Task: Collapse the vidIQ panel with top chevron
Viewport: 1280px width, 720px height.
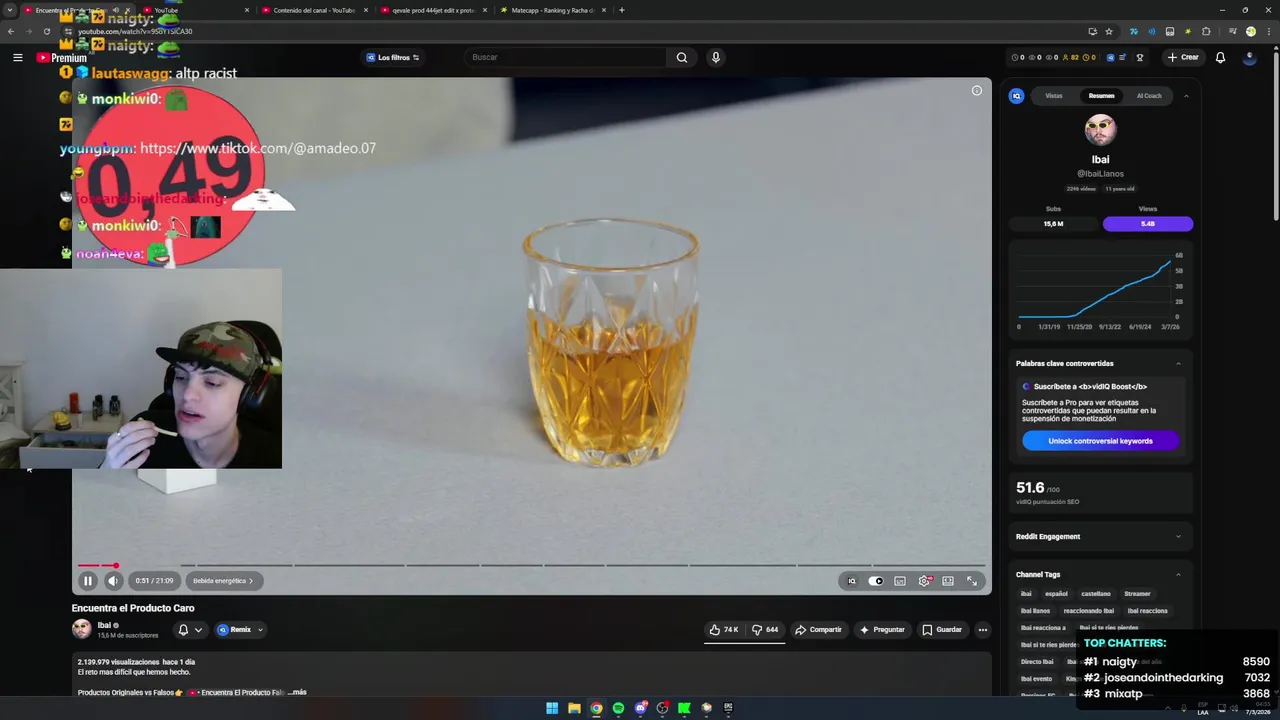Action: coord(1186,96)
